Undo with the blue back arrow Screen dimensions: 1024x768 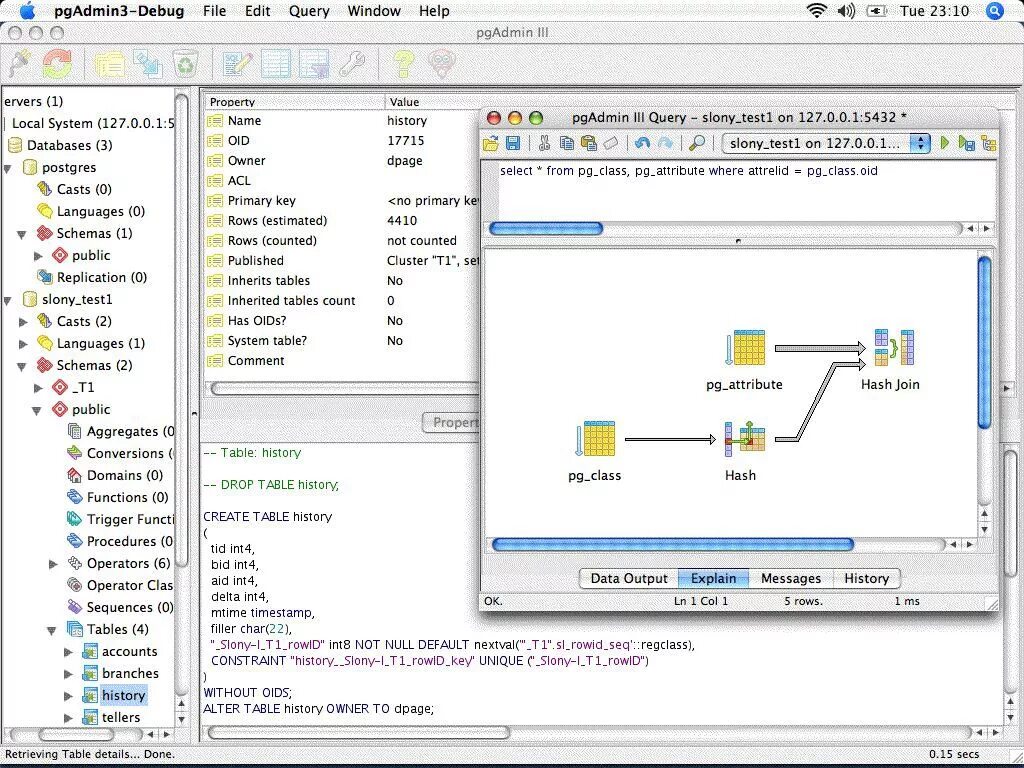coord(642,143)
